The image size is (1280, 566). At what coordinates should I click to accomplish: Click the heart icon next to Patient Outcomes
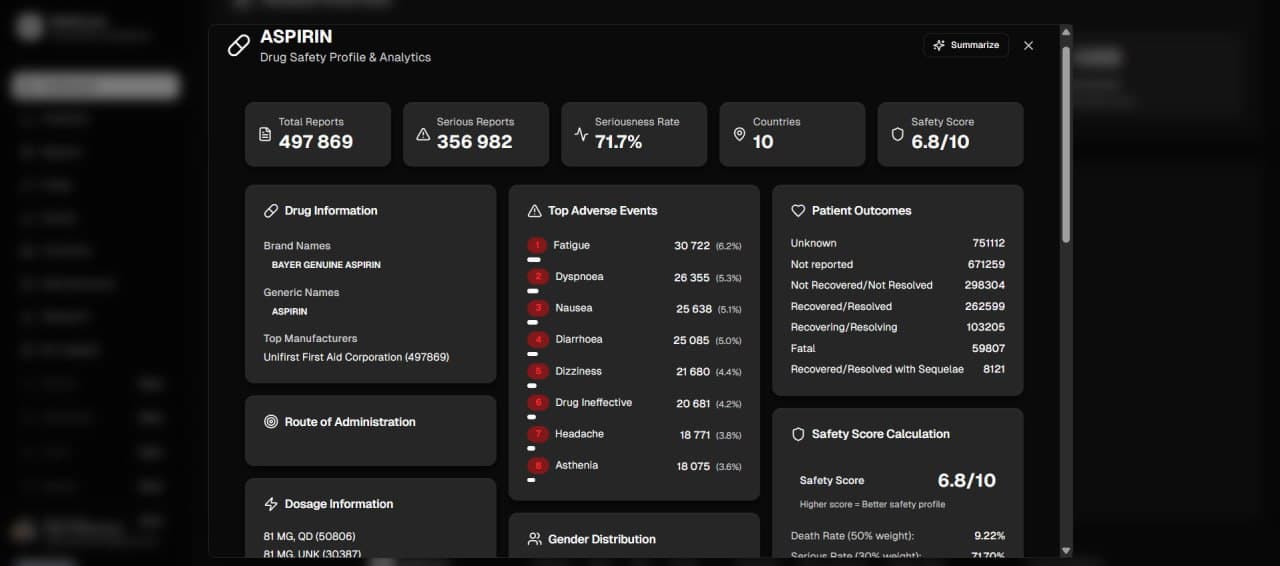798,211
